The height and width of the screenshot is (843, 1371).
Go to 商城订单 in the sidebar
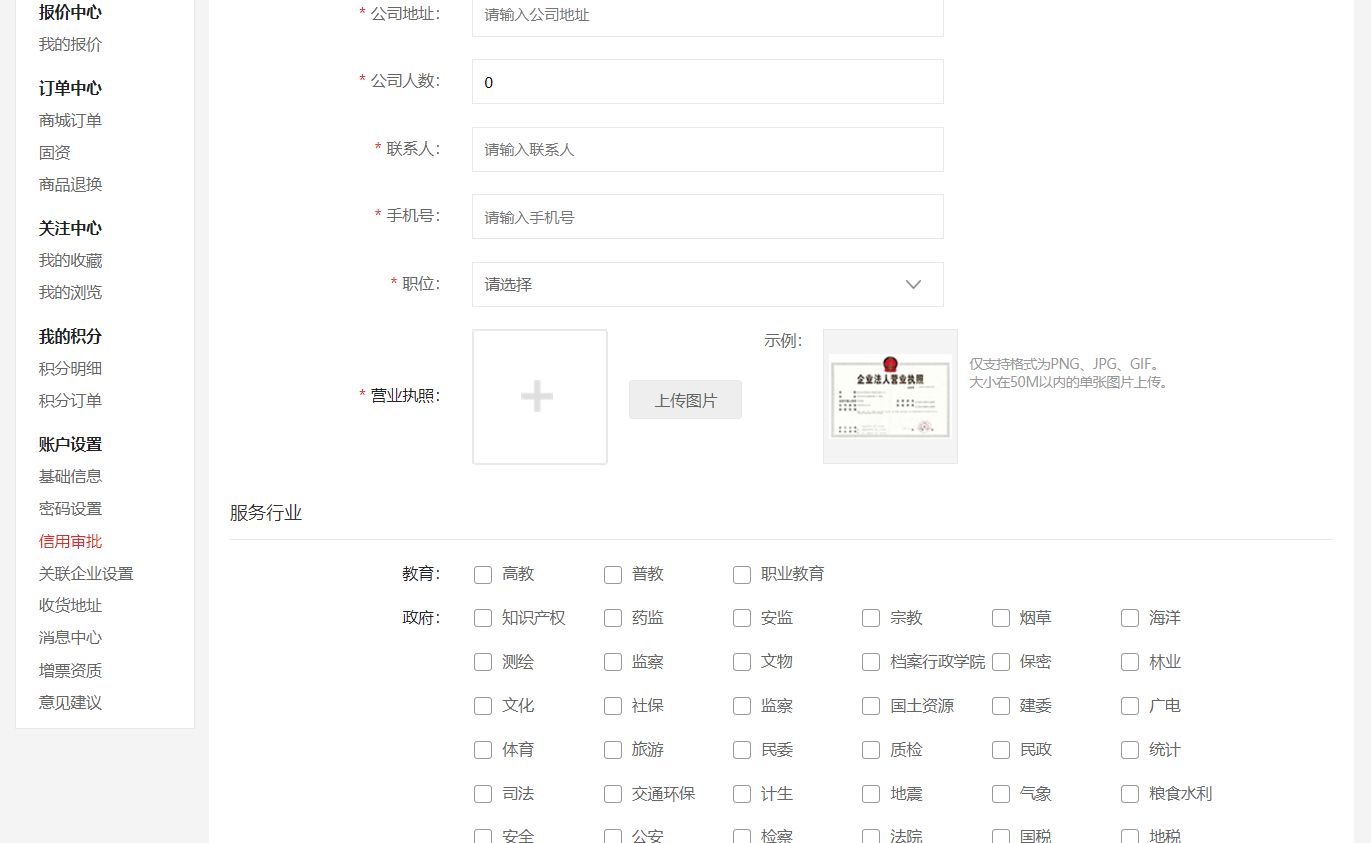pyautogui.click(x=70, y=121)
